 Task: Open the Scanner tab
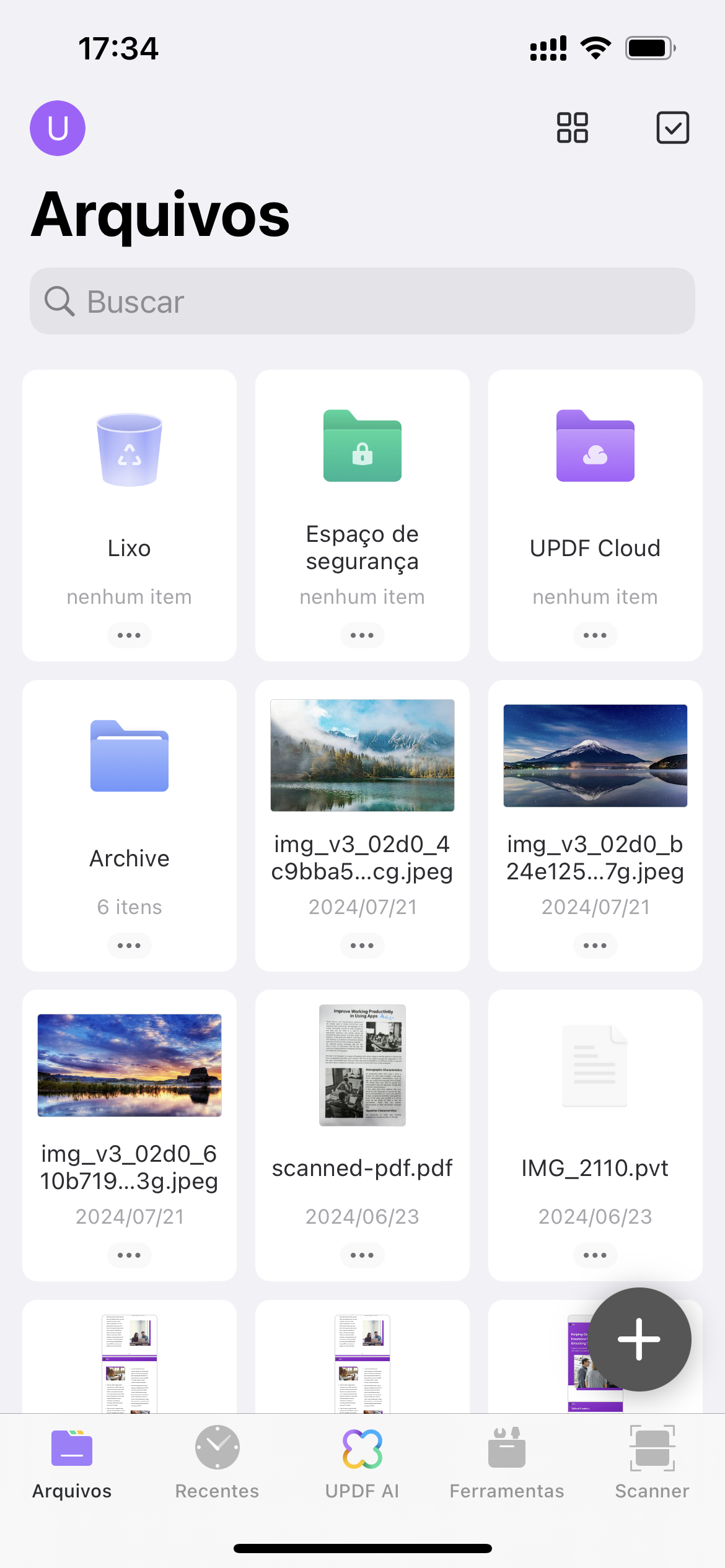click(652, 1462)
